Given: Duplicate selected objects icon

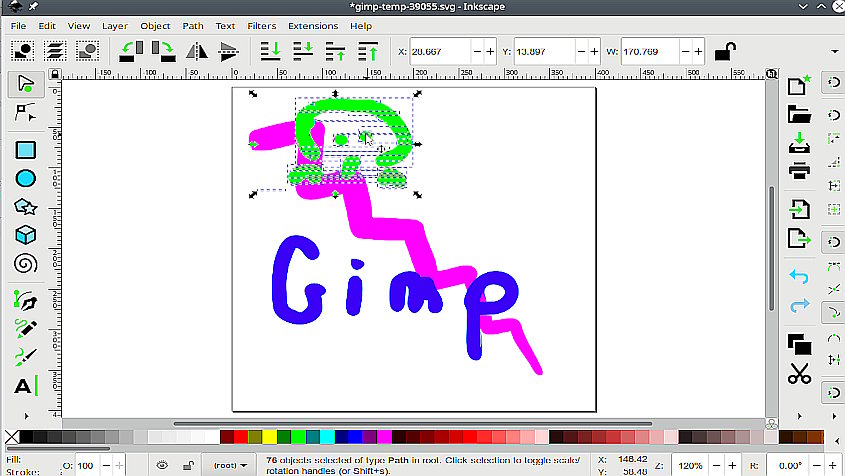Looking at the screenshot, I should tap(799, 344).
